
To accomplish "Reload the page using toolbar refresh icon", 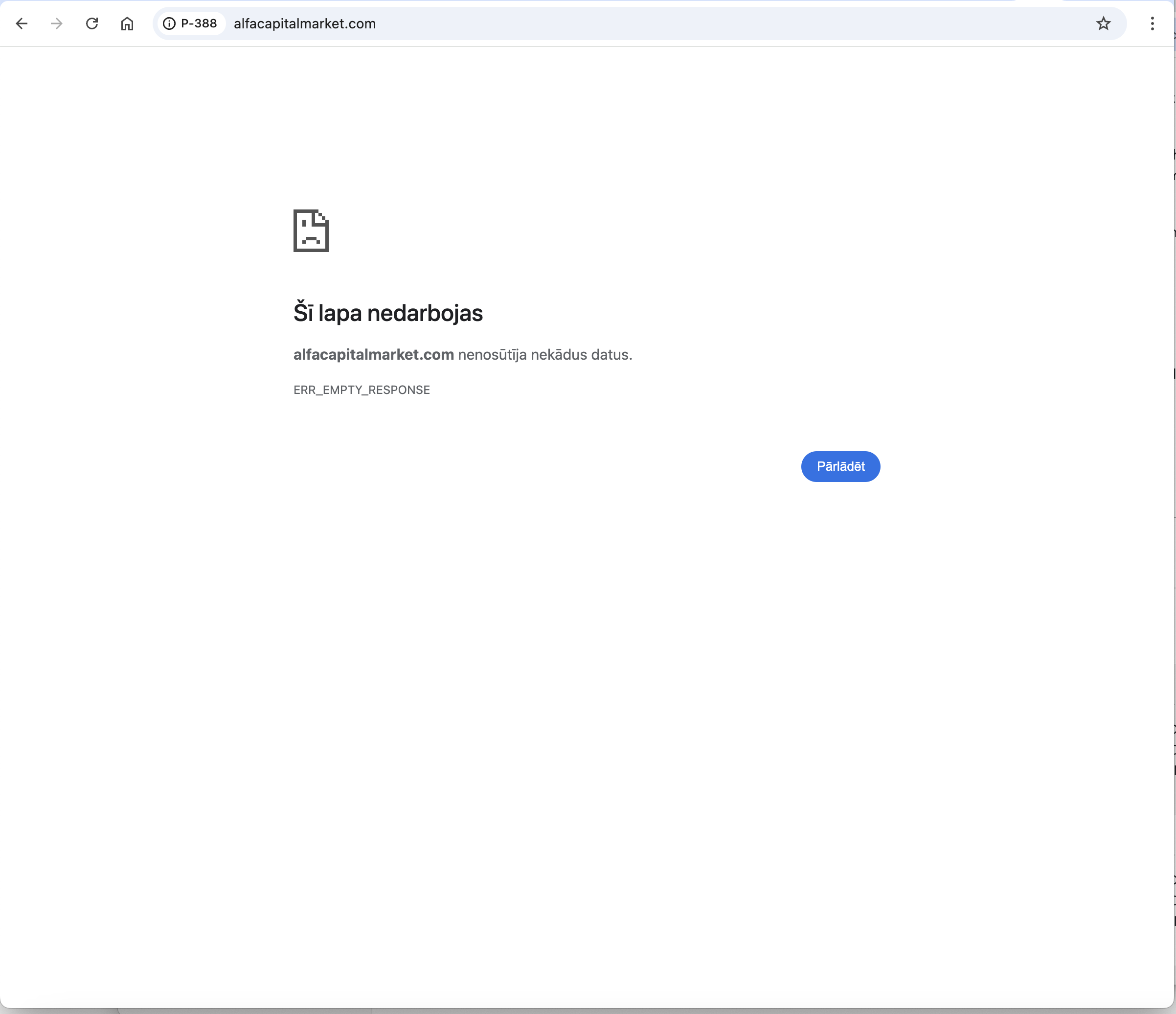I will click(x=92, y=23).
